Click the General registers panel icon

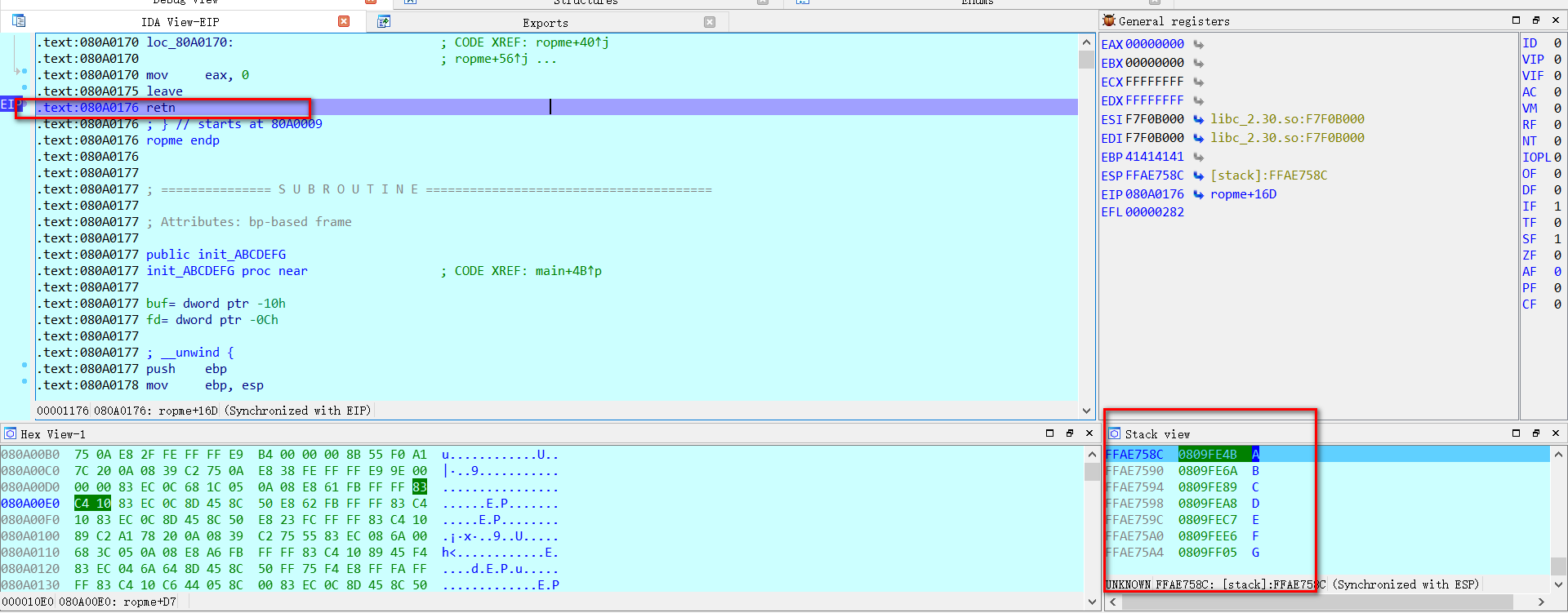point(1109,20)
